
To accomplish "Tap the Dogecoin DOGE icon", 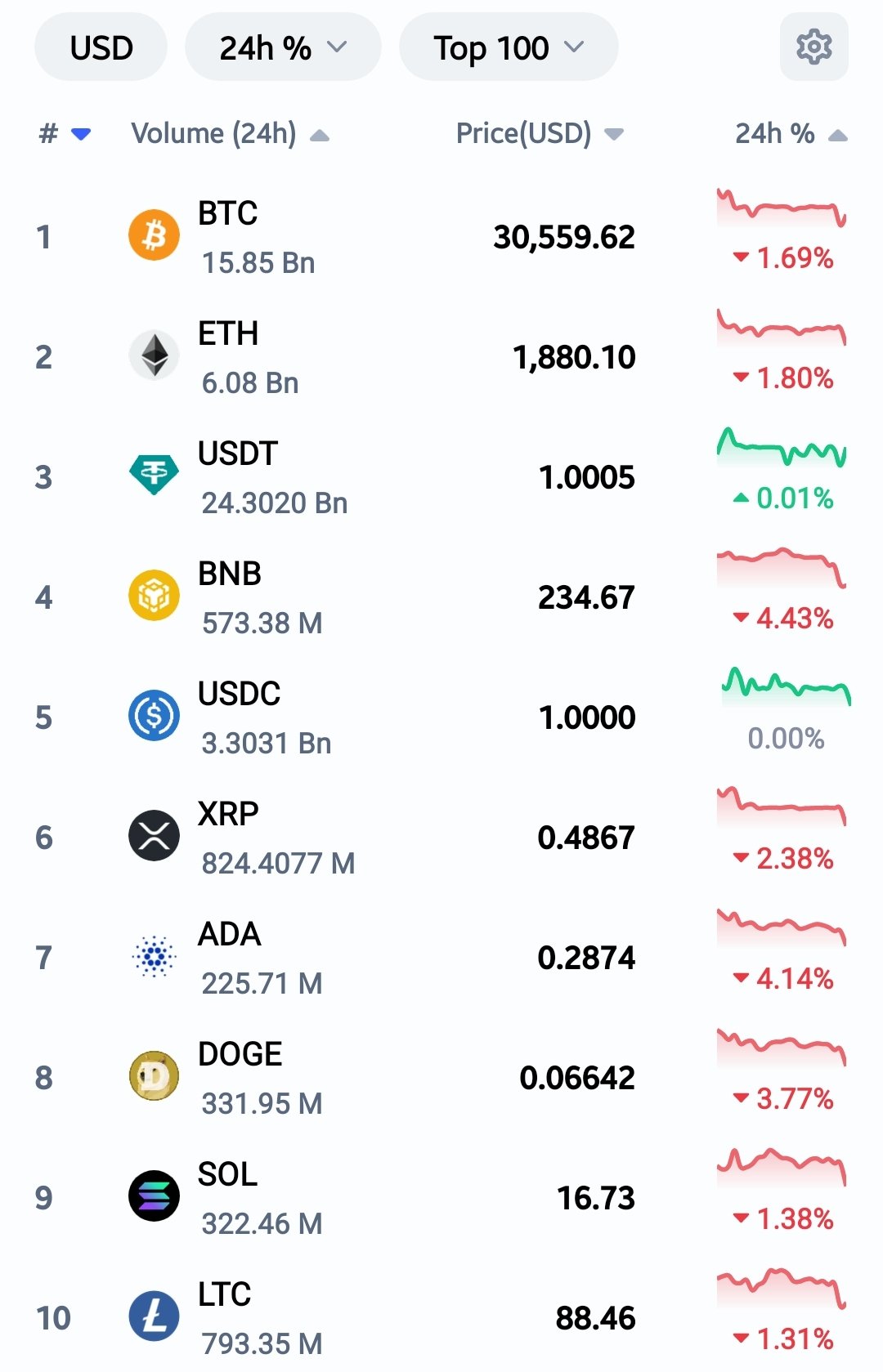I will (154, 1076).
